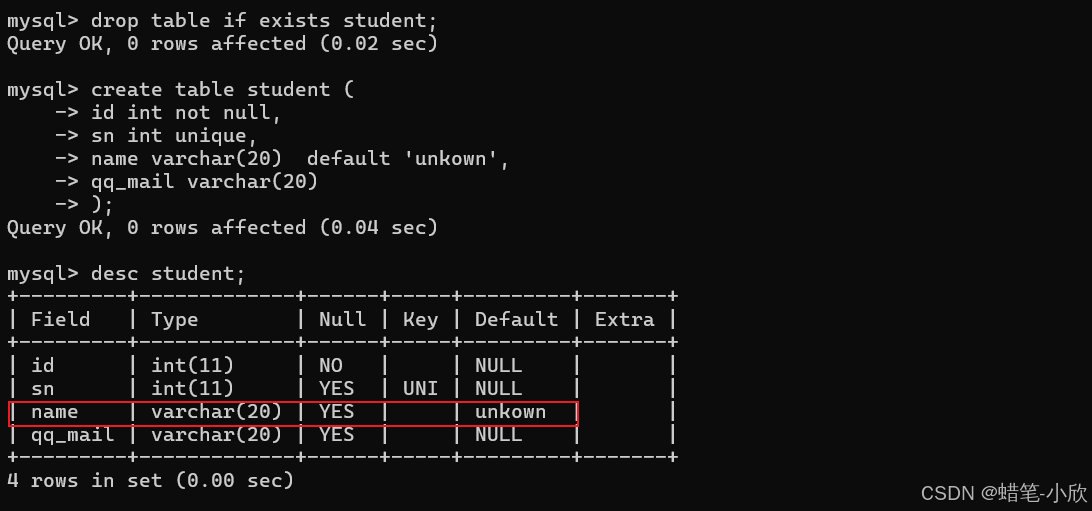Click the 'sn int unique,' line
Image resolution: width=1092 pixels, height=511 pixels.
pos(174,136)
